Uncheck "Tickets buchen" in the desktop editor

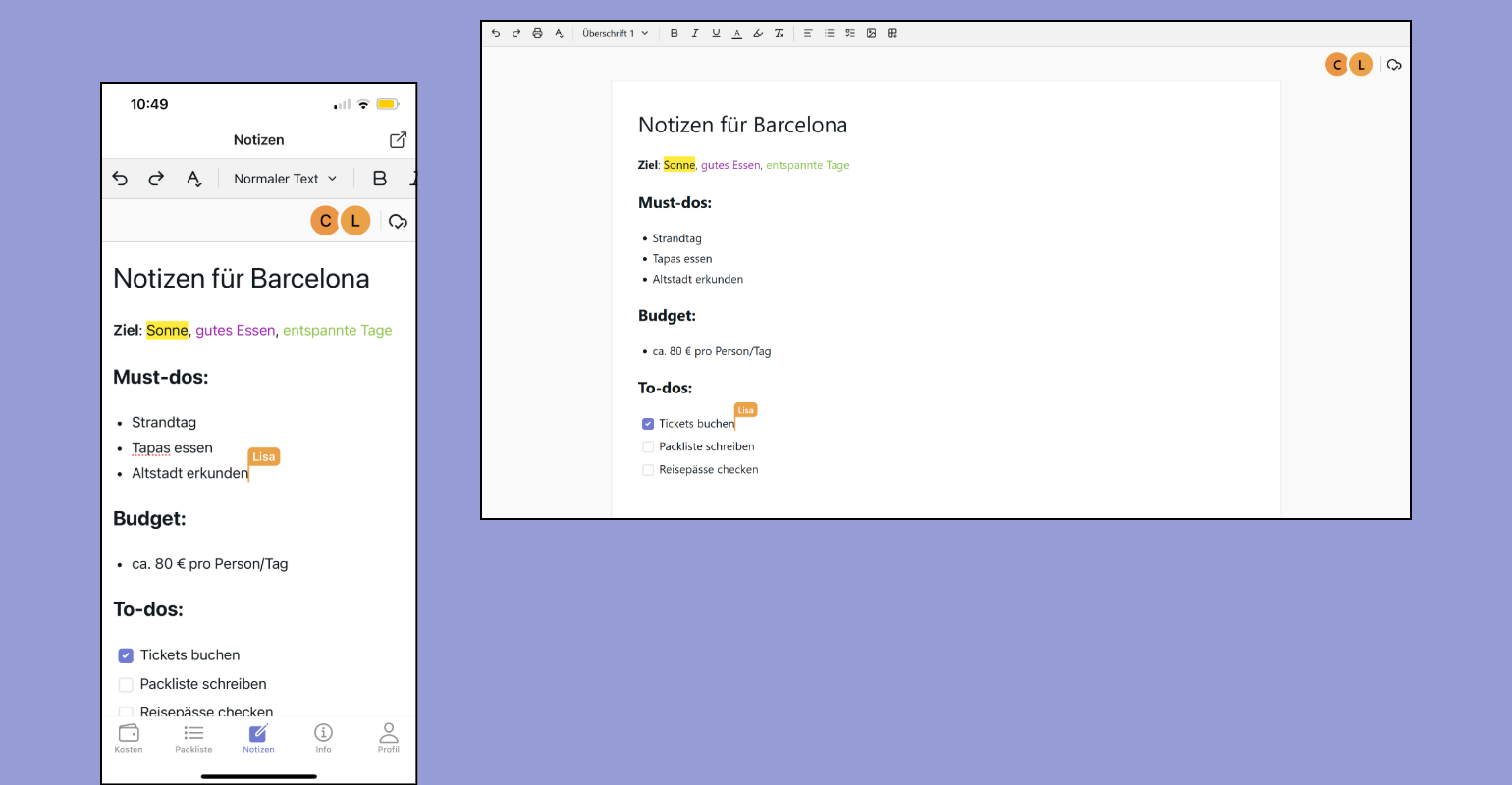coord(648,424)
